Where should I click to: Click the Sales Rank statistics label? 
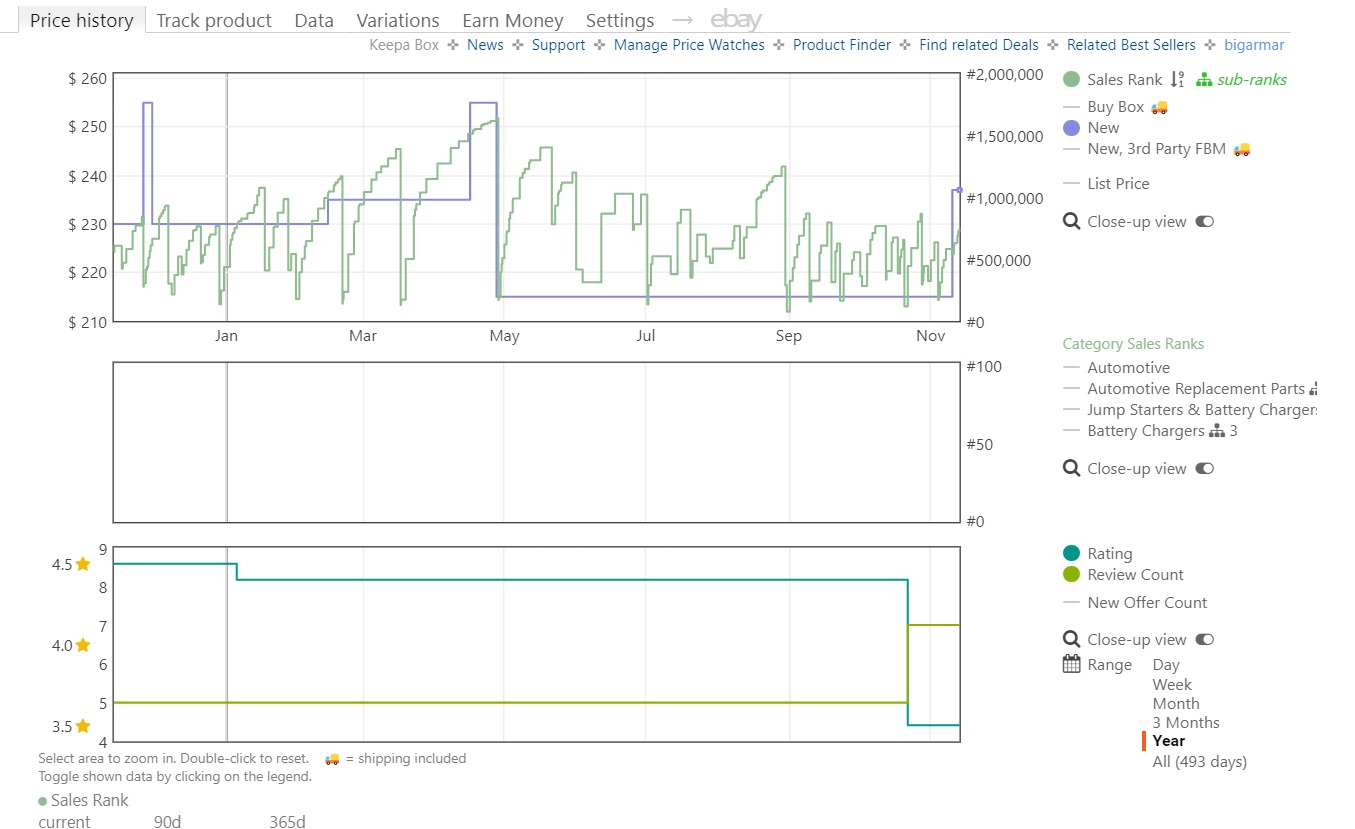pyautogui.click(x=90, y=800)
